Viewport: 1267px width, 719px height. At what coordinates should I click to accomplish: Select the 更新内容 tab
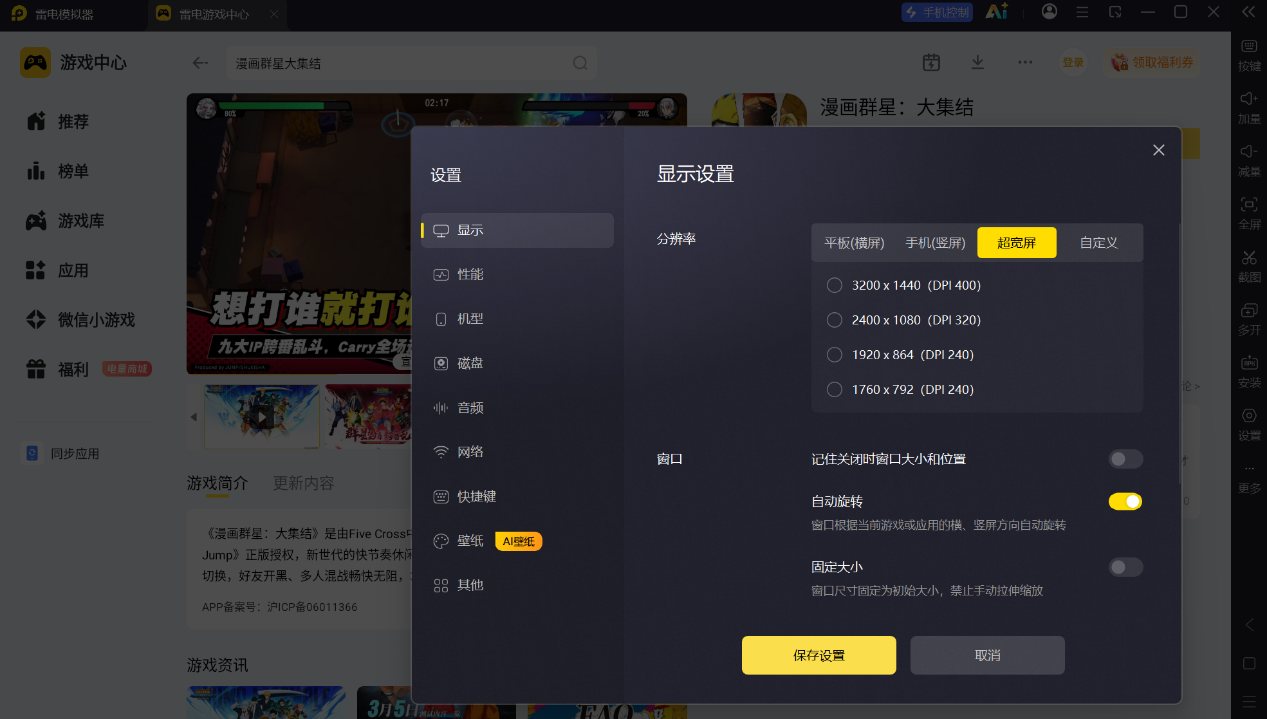(304, 483)
